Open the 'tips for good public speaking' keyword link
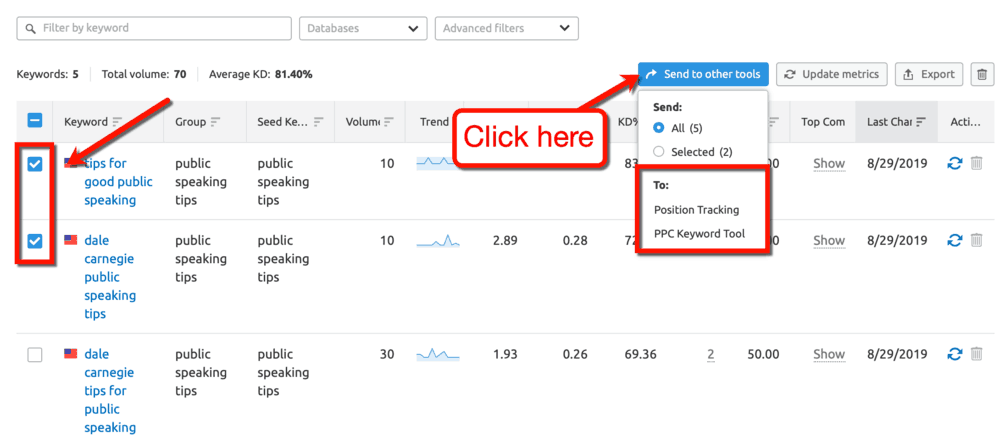This screenshot has width=1000, height=442. tap(118, 182)
